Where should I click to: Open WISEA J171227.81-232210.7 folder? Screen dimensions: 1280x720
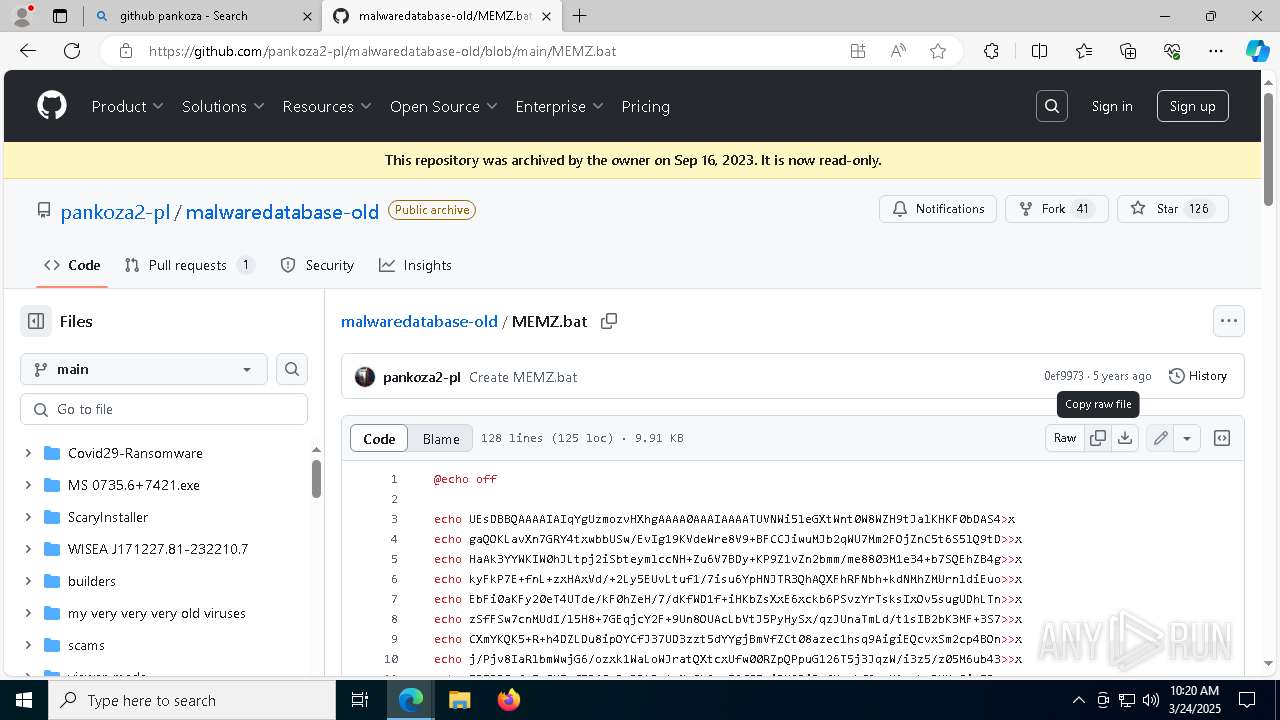158,549
